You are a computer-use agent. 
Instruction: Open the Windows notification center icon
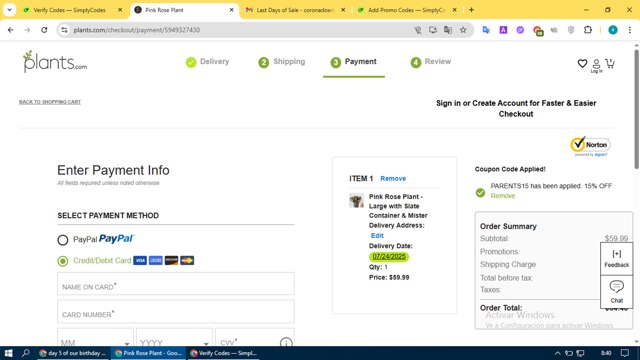click(624, 353)
